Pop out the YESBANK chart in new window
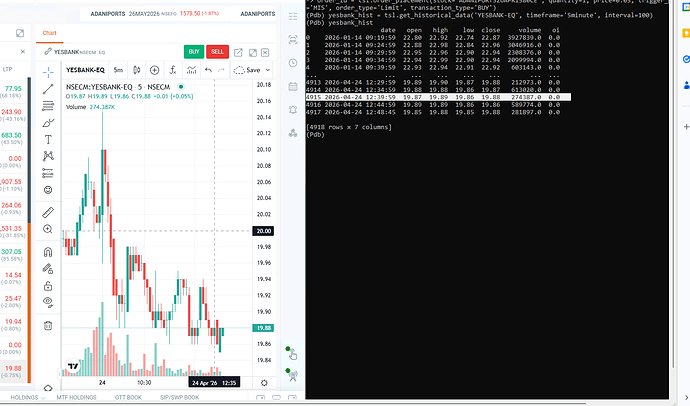Image resolution: width=690 pixels, height=406 pixels. point(238,52)
